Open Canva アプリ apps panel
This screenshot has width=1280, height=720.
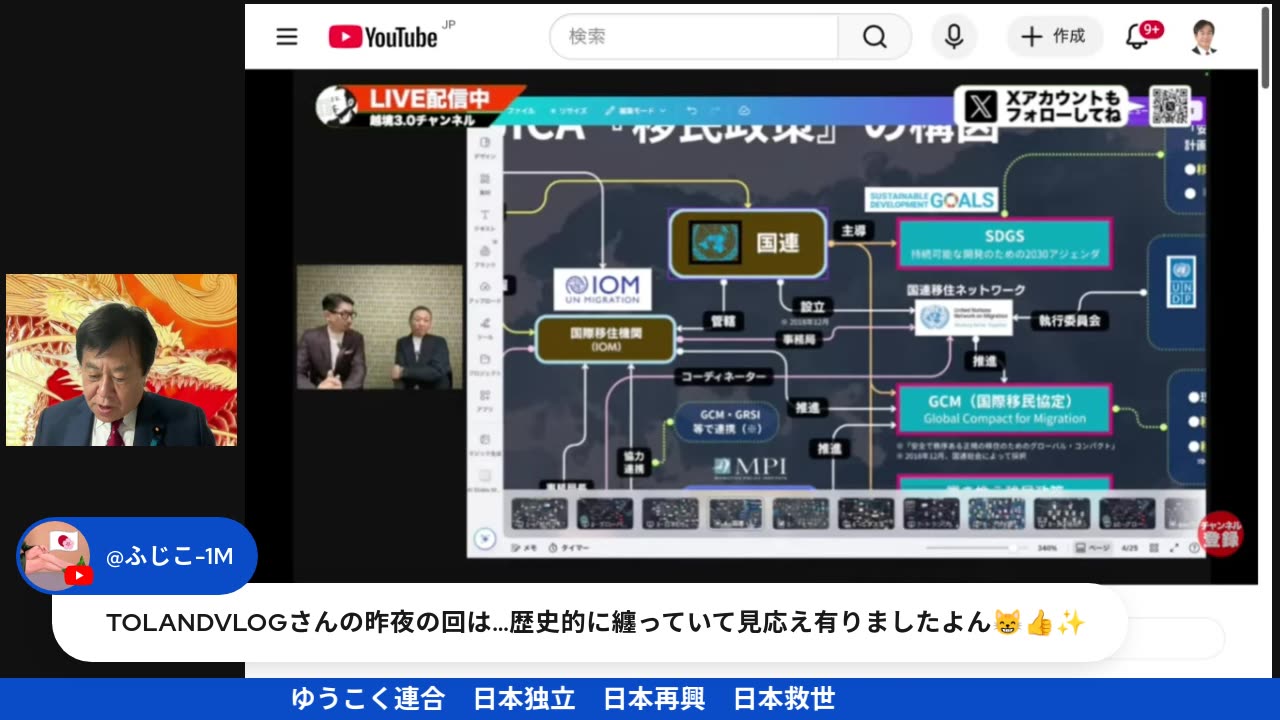coord(485,400)
